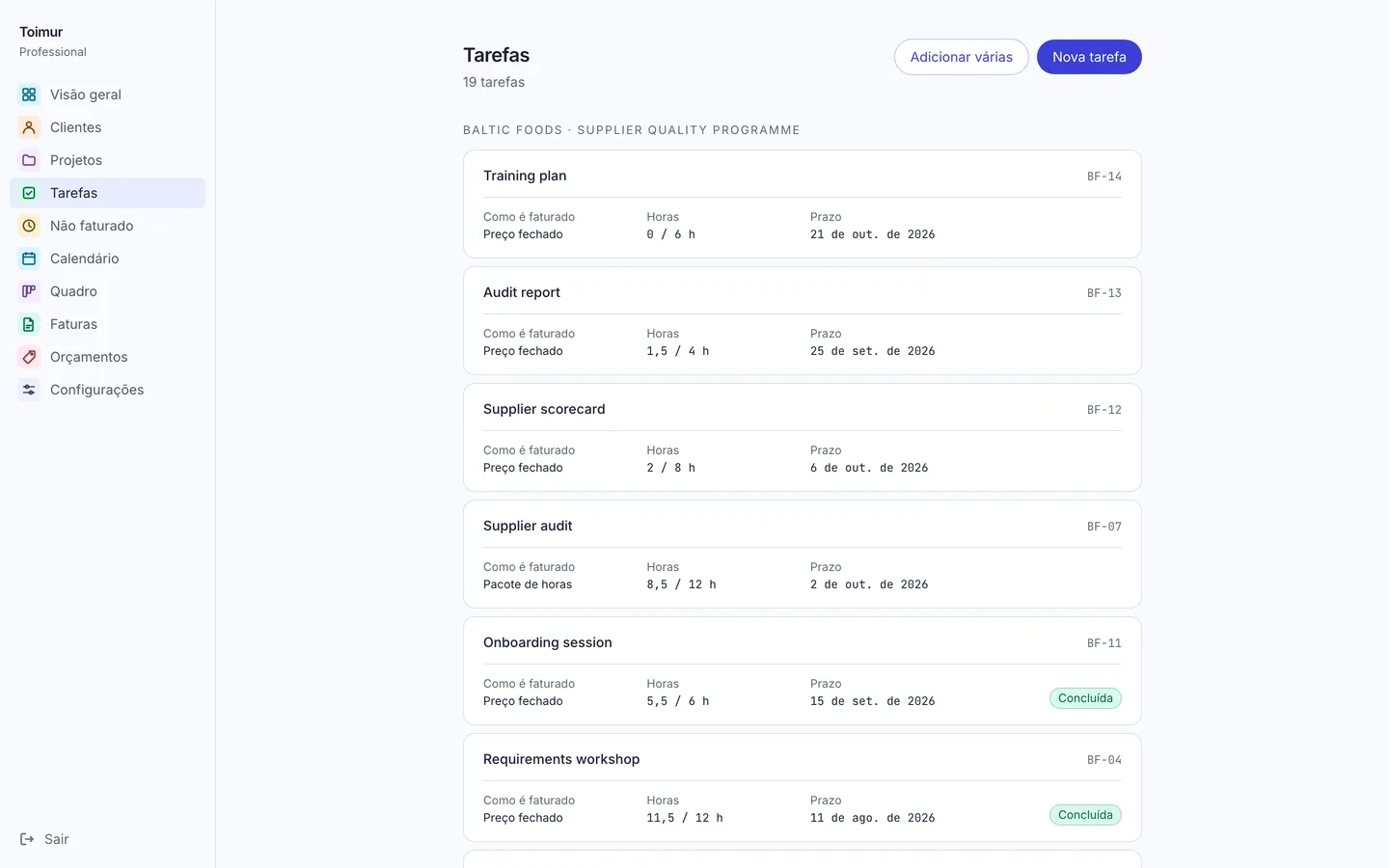The height and width of the screenshot is (868, 1389).
Task: Click task code BF-07
Action: (x=1104, y=527)
